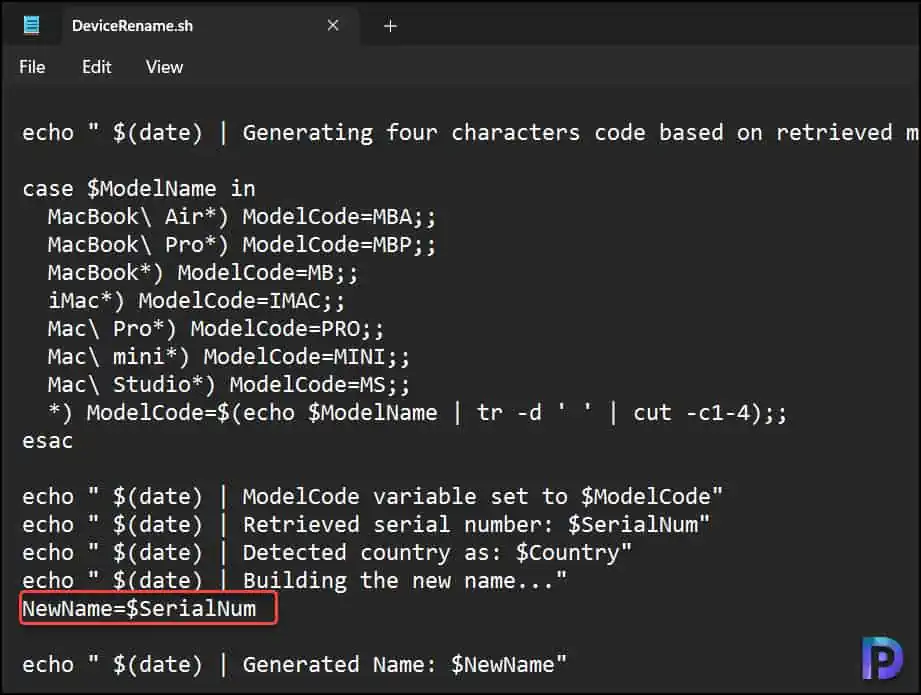Close the DeviceRename.sh tab

click(x=333, y=25)
